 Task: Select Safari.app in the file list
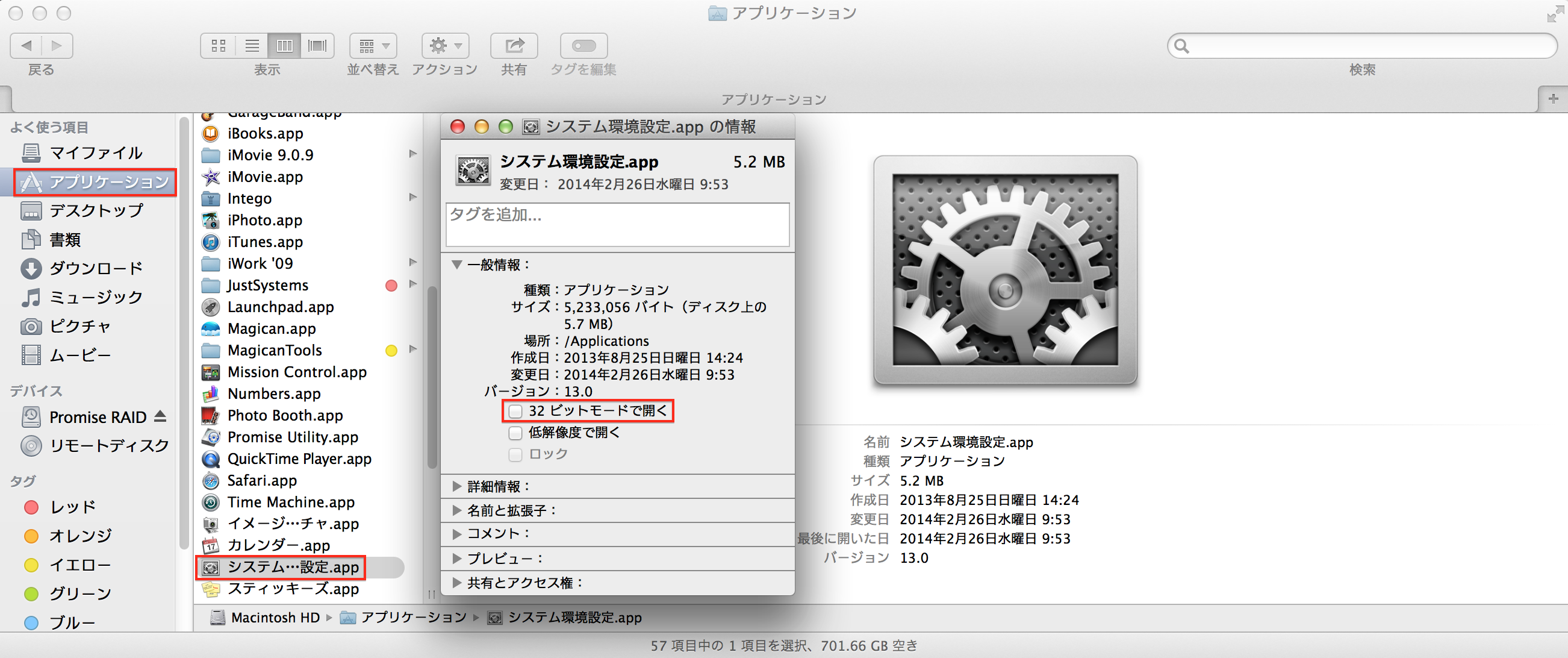pos(262,481)
